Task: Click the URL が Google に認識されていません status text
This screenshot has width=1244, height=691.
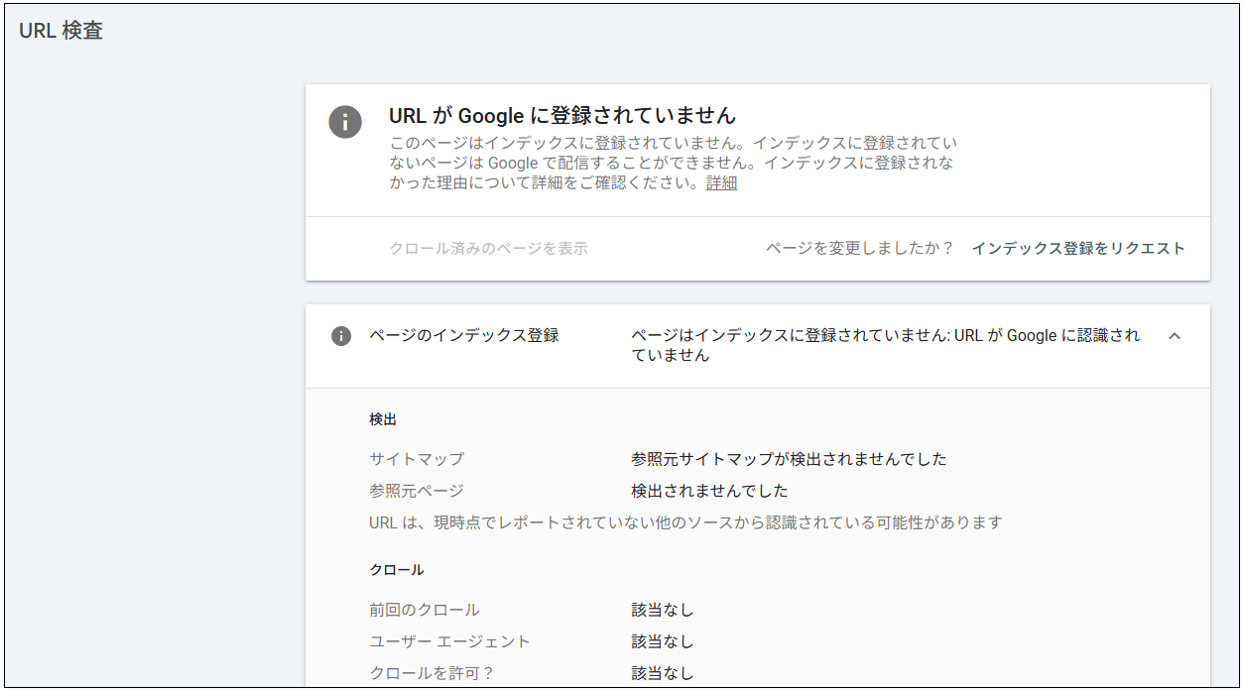Action: 885,345
